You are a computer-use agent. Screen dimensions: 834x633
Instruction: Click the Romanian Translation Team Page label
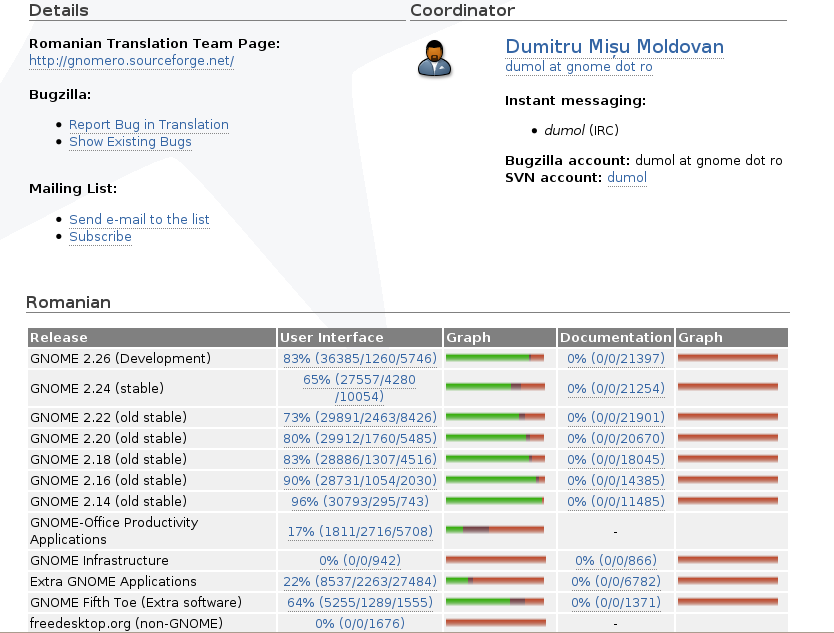154,44
